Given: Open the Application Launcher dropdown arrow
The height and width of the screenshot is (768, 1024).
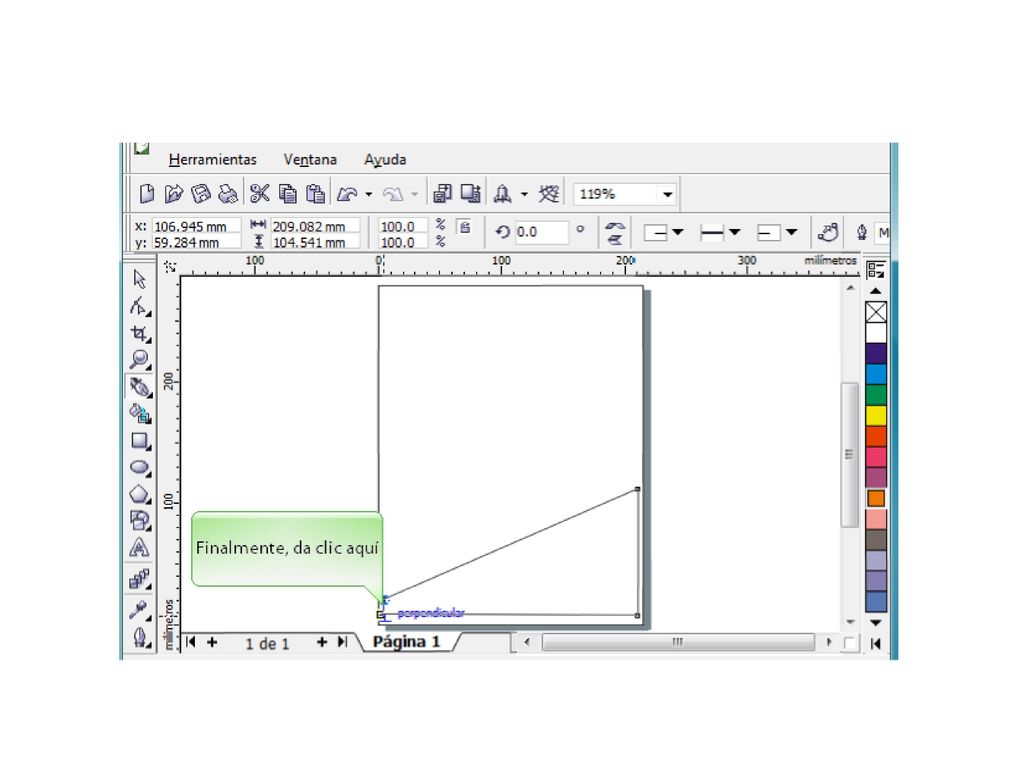Looking at the screenshot, I should pos(524,194).
